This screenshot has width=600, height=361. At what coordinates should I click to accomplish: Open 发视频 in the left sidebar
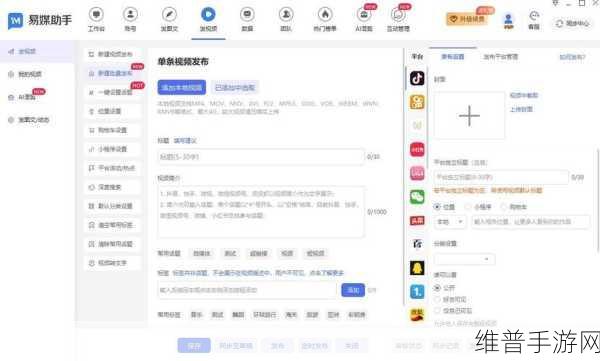(37, 51)
